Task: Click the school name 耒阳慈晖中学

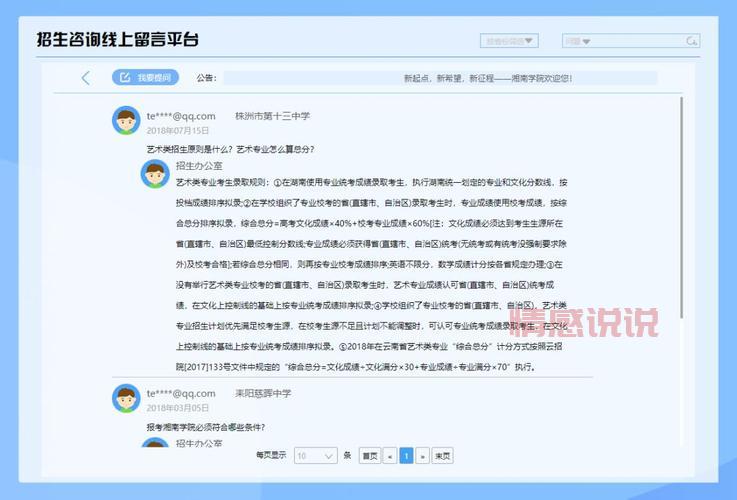Action: click(263, 393)
